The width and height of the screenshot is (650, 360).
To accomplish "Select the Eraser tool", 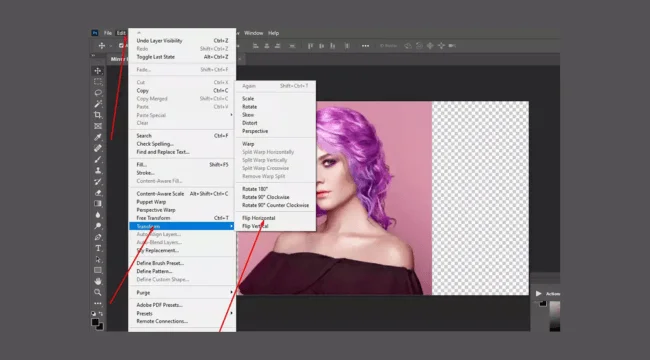I will coord(98,193).
